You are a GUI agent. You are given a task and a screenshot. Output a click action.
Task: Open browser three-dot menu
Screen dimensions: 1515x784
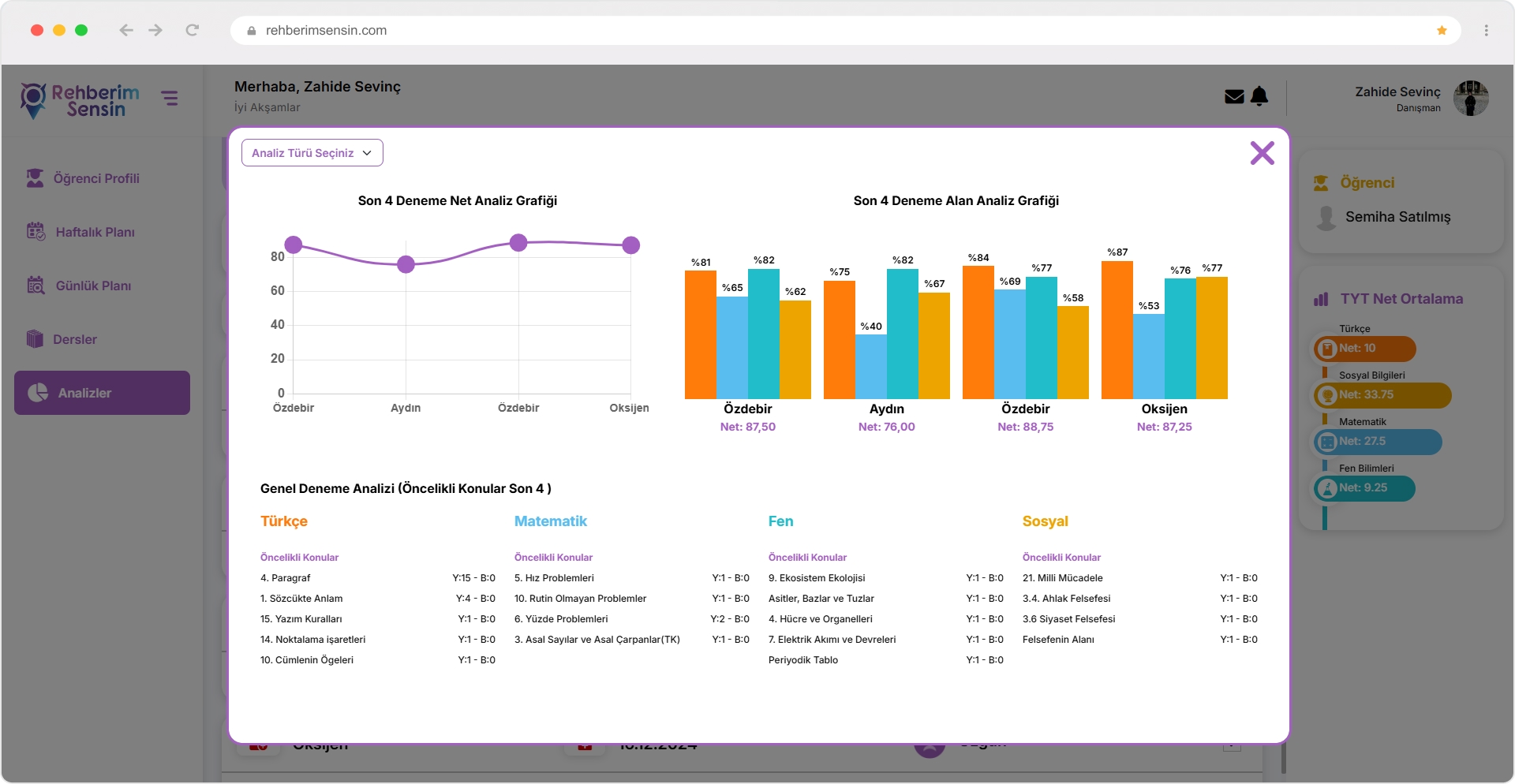pos(1486,31)
